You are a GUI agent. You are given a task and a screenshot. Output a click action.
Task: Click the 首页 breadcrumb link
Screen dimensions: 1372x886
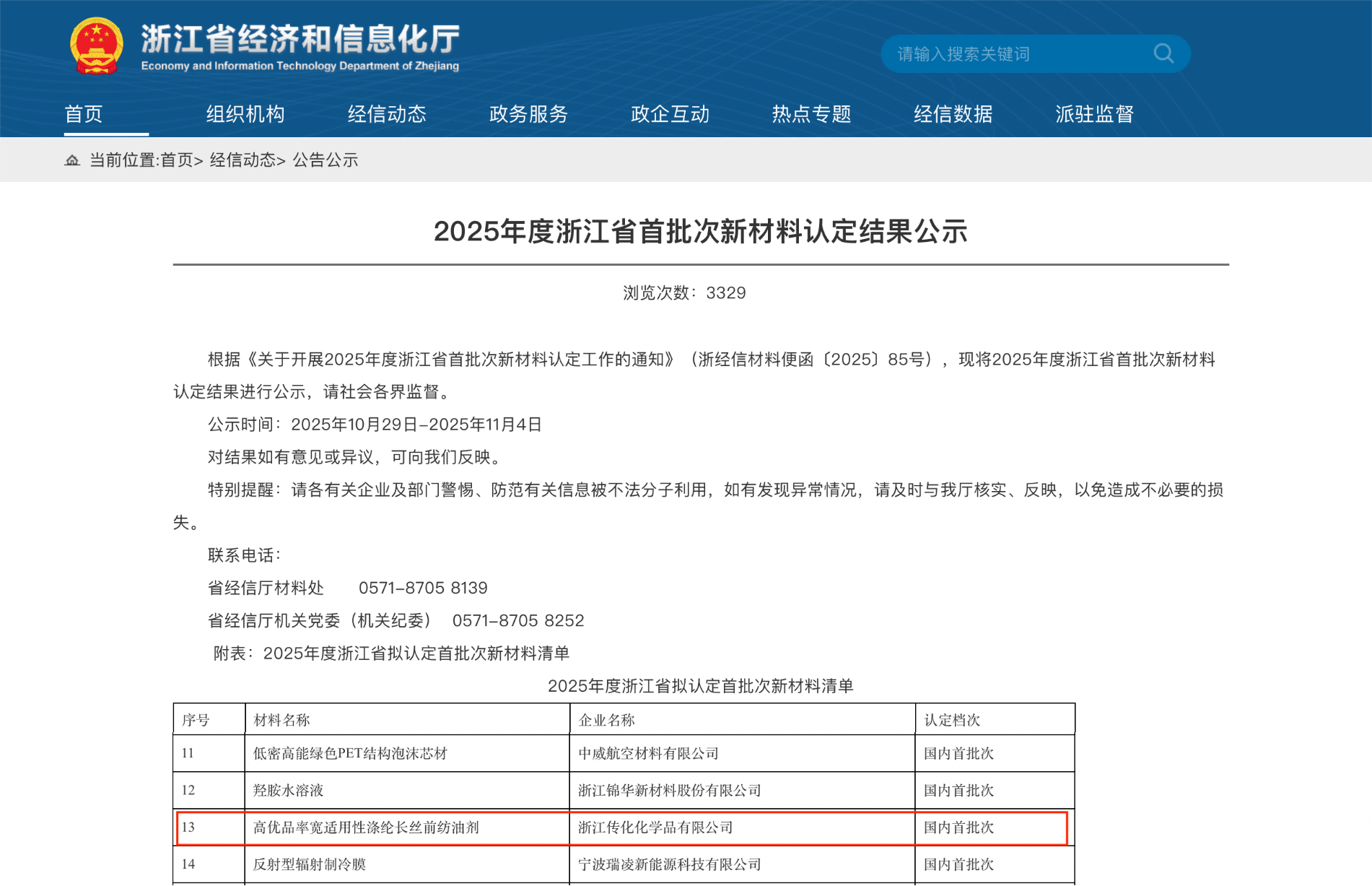point(176,160)
